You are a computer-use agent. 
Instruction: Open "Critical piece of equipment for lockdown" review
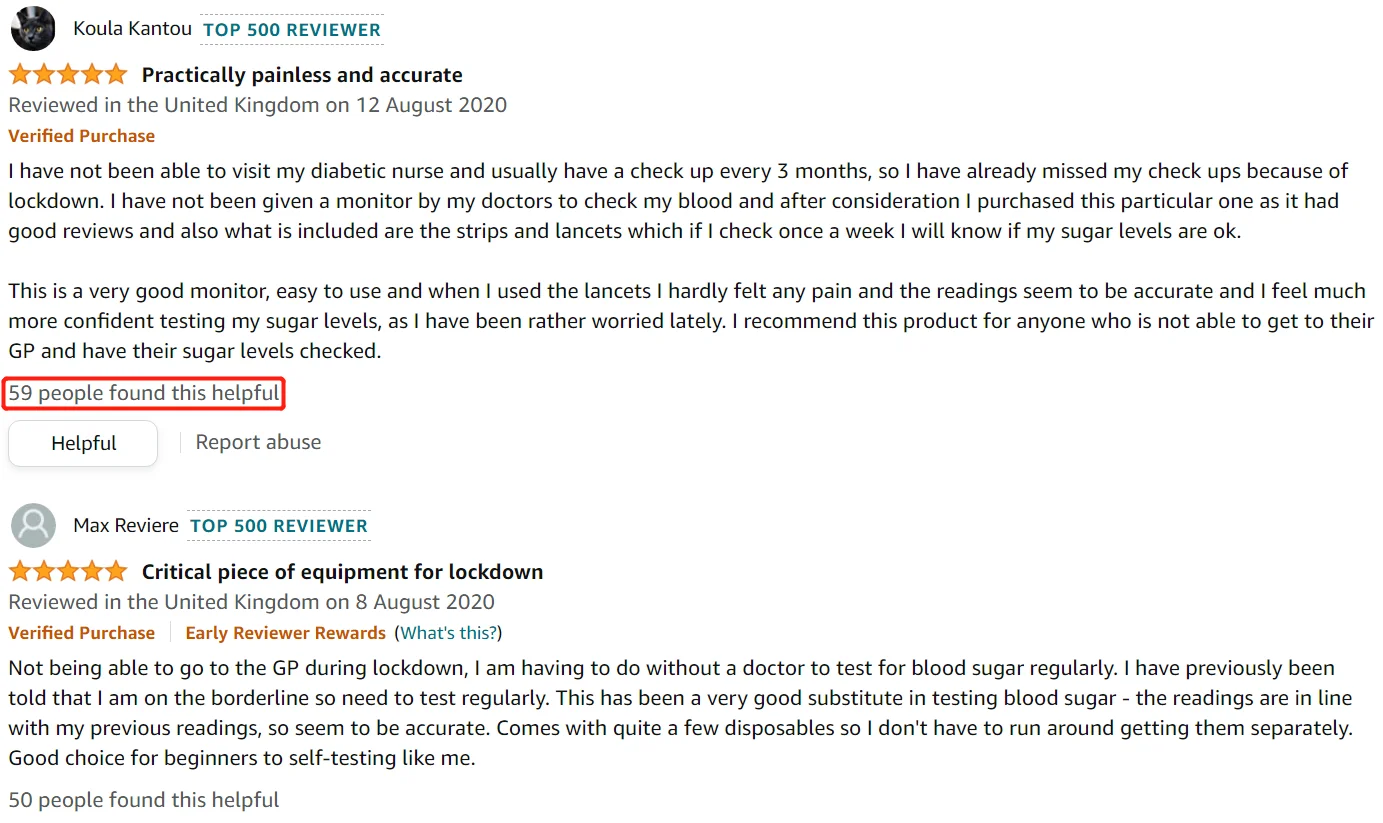pyautogui.click(x=342, y=572)
